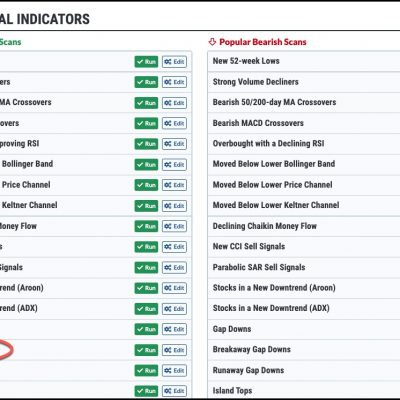
Task: Edit the Upper Price Channel scan
Action: click(x=174, y=185)
